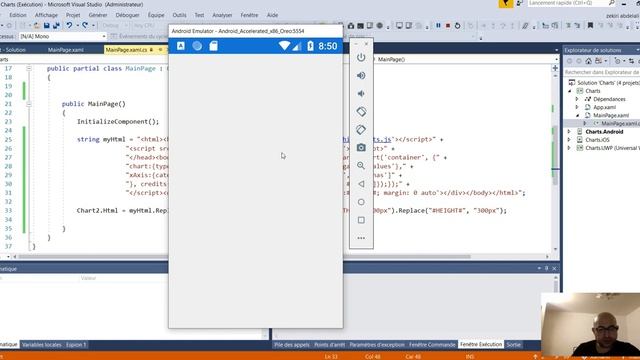Click the Save All icon
Image resolution: width=640 pixels, height=360 pixels.
56,25
